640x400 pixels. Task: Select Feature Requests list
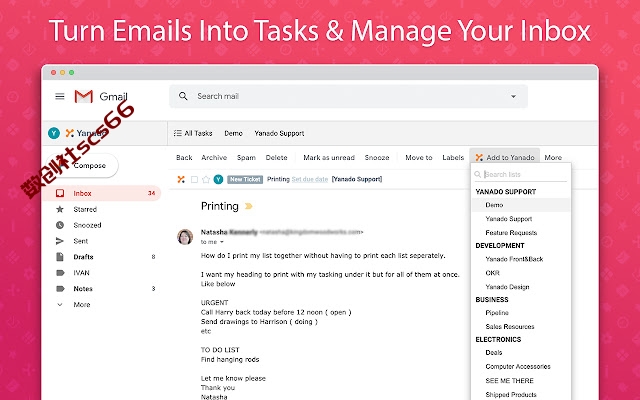pos(511,233)
